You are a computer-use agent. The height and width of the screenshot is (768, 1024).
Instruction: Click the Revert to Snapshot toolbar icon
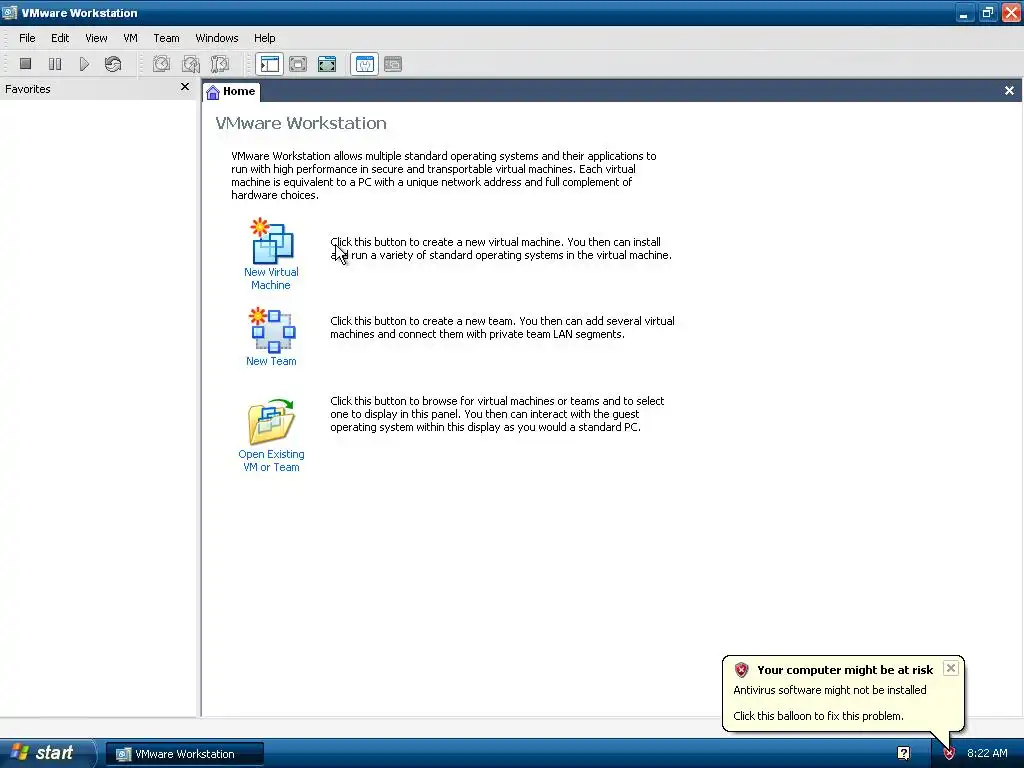[191, 64]
